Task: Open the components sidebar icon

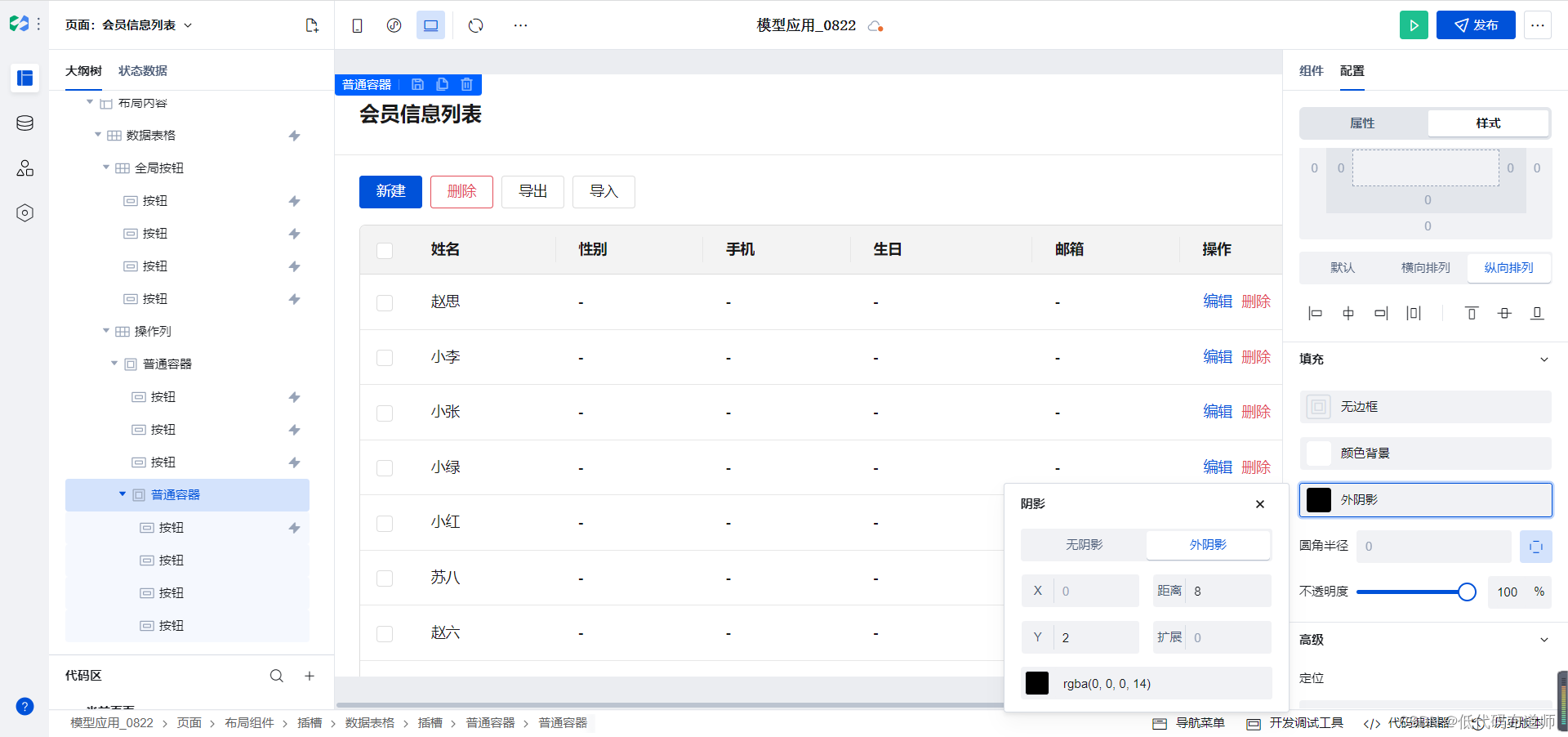Action: 24,168
